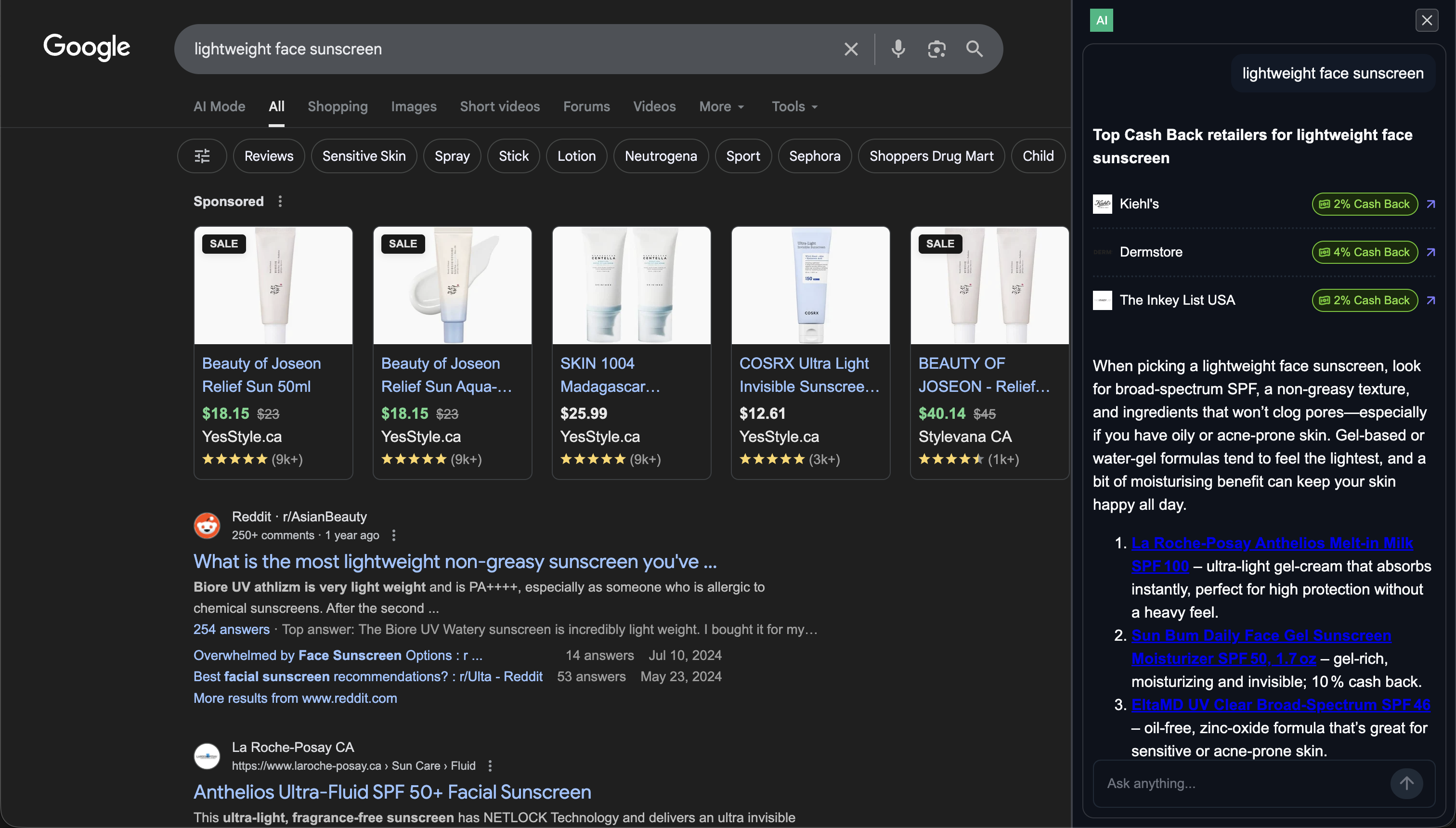1456x828 pixels.
Task: Toggle the Sensitive Skin filter chip
Action: tap(364, 155)
